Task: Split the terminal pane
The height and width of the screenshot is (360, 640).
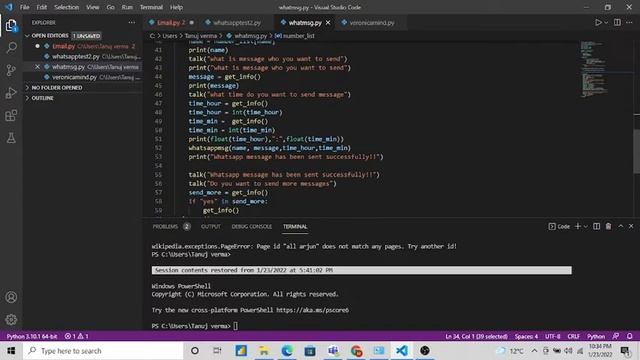Action: pos(596,226)
